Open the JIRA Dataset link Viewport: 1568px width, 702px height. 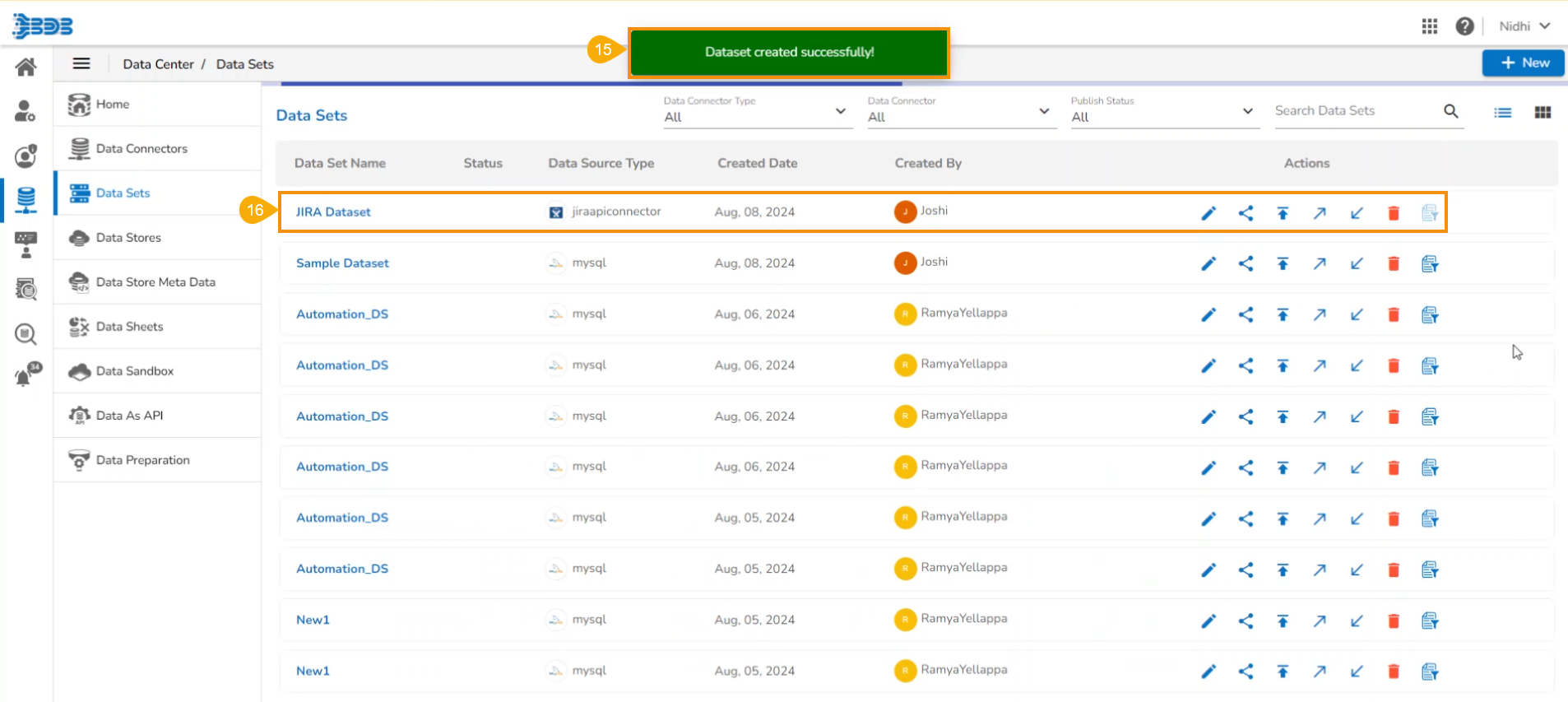click(x=333, y=212)
